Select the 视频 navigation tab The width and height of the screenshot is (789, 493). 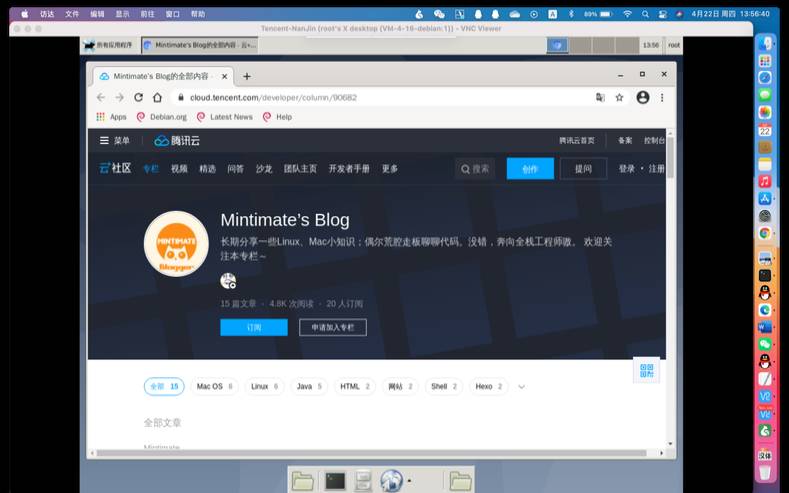pyautogui.click(x=179, y=169)
